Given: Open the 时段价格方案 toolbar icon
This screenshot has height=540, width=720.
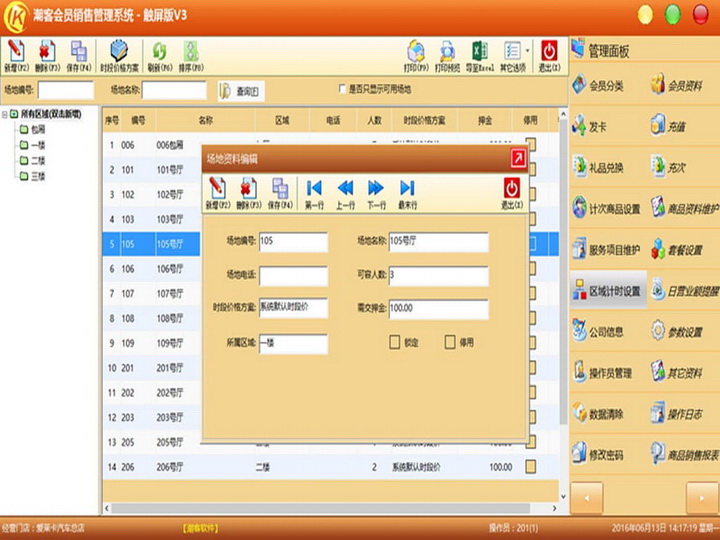Looking at the screenshot, I should click(119, 56).
